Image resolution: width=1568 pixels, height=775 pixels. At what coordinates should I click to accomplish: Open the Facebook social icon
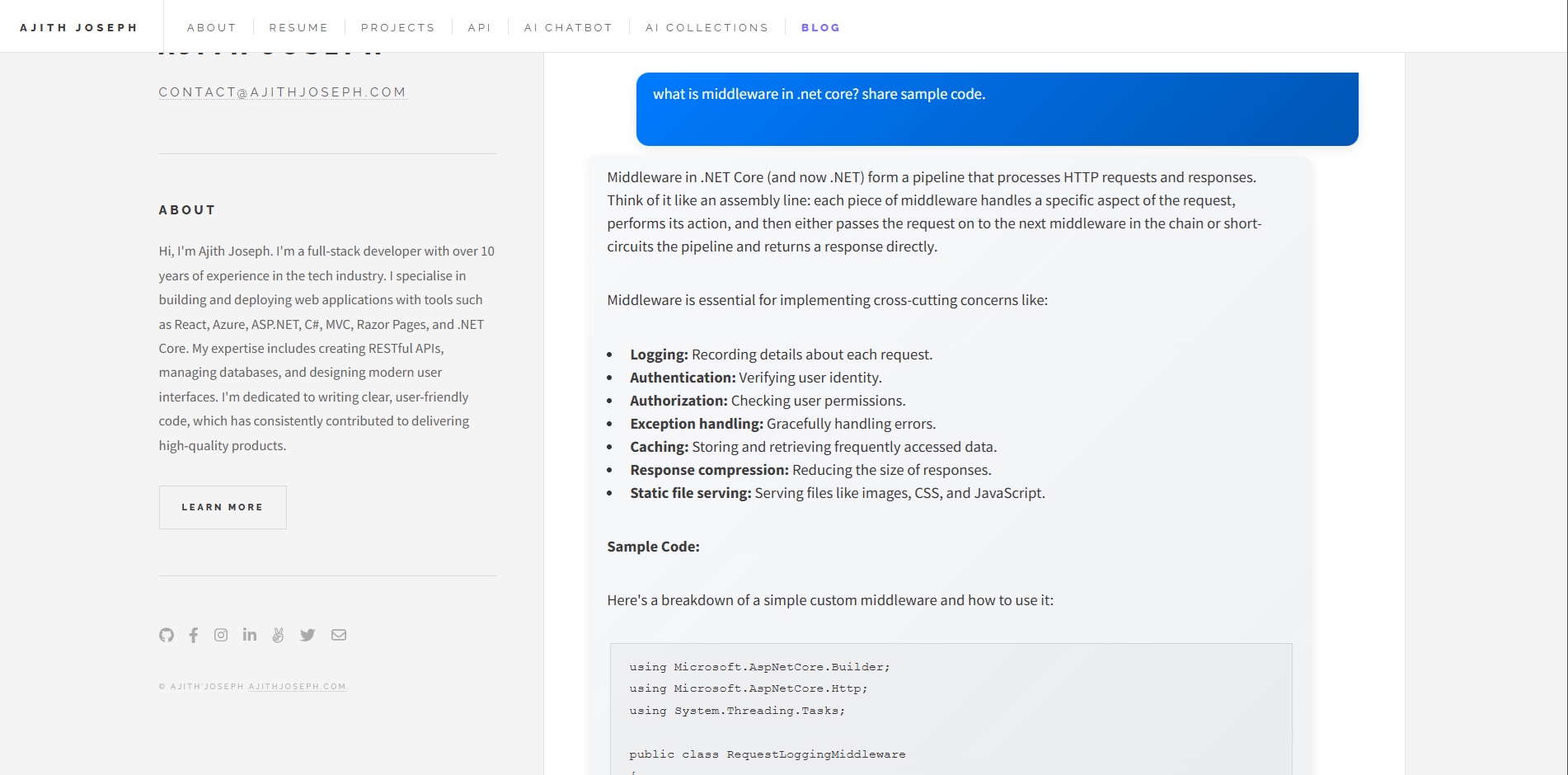tap(194, 635)
